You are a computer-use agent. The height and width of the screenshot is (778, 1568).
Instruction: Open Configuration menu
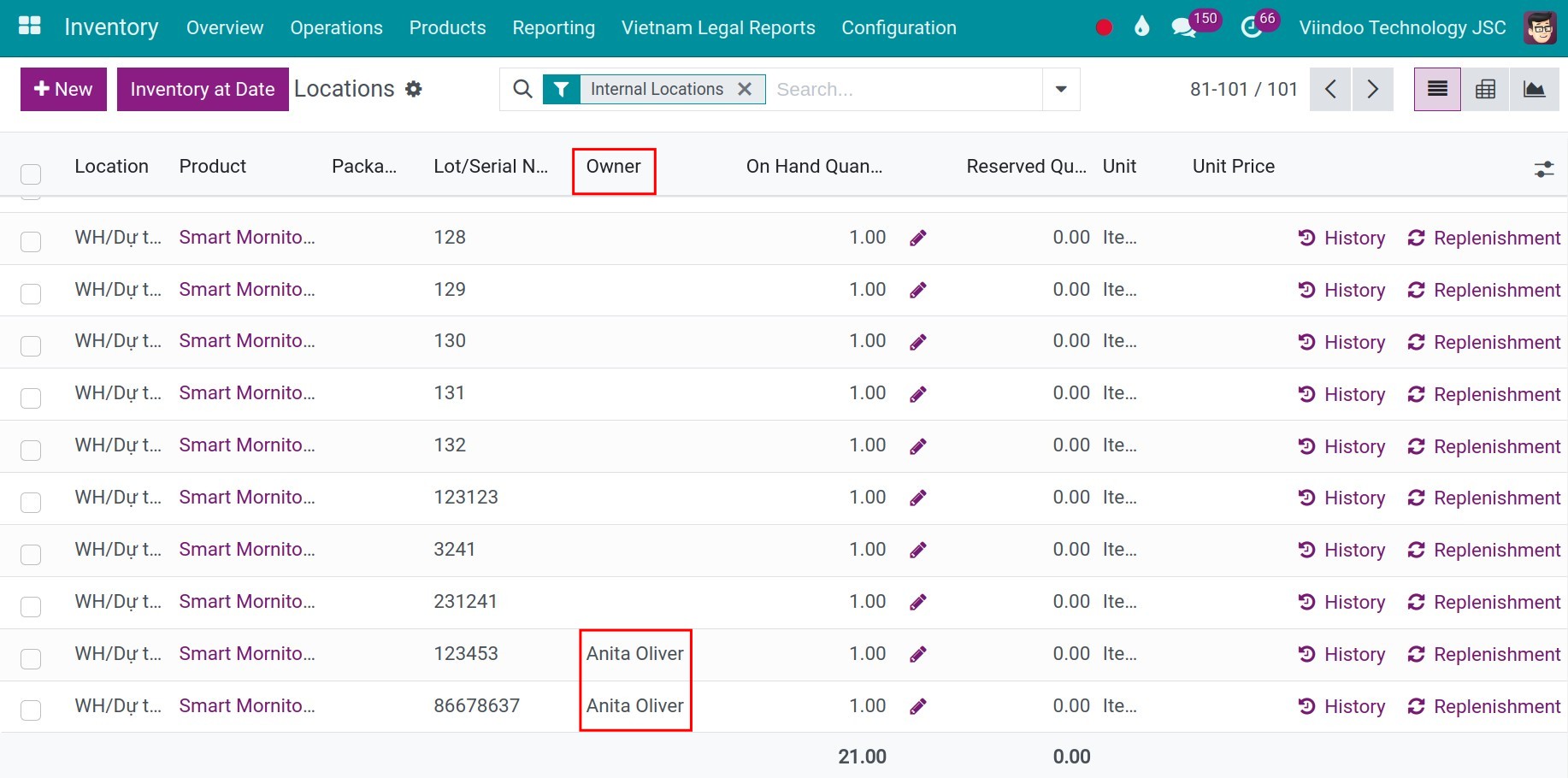[x=899, y=27]
